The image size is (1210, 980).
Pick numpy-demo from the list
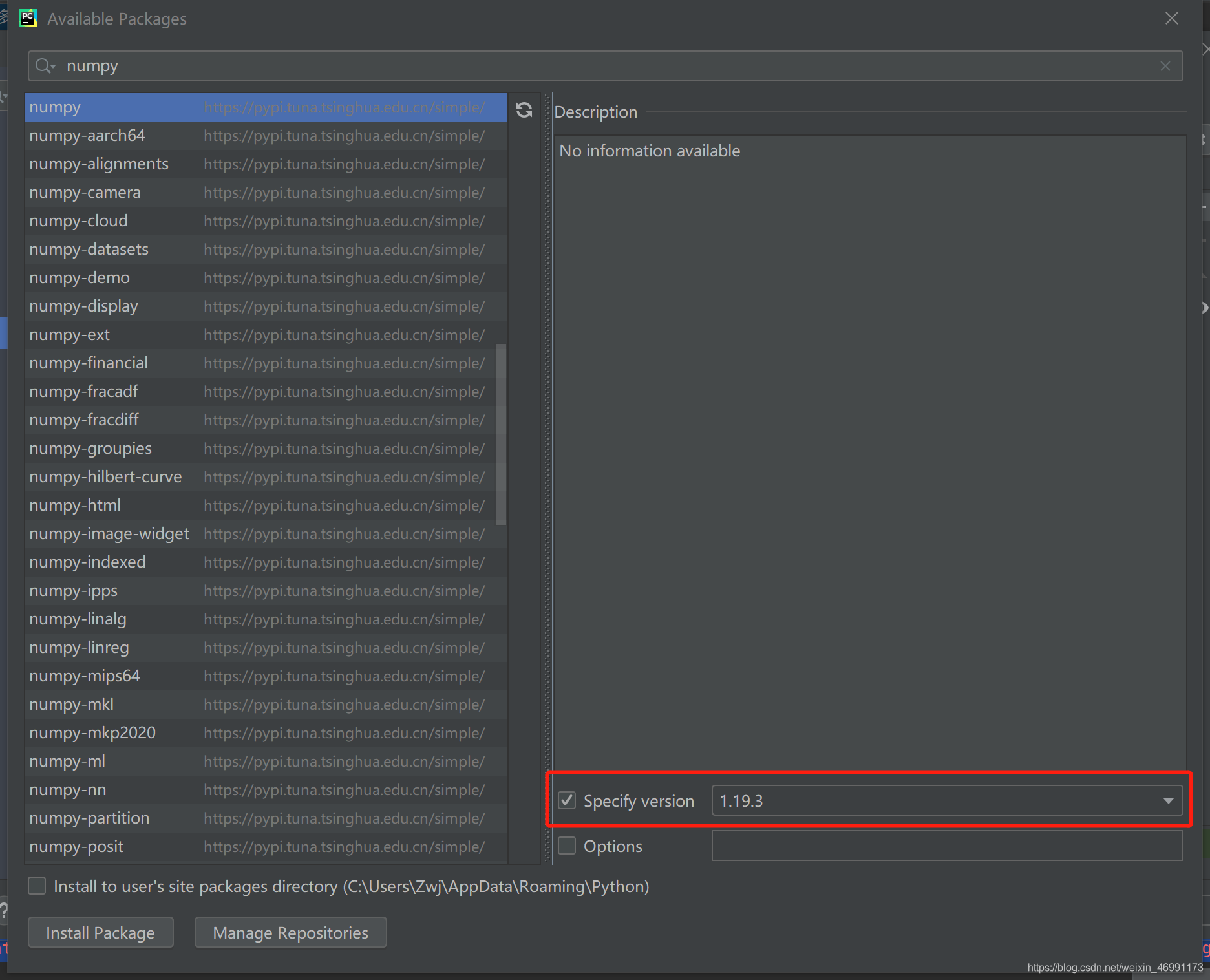click(266, 278)
